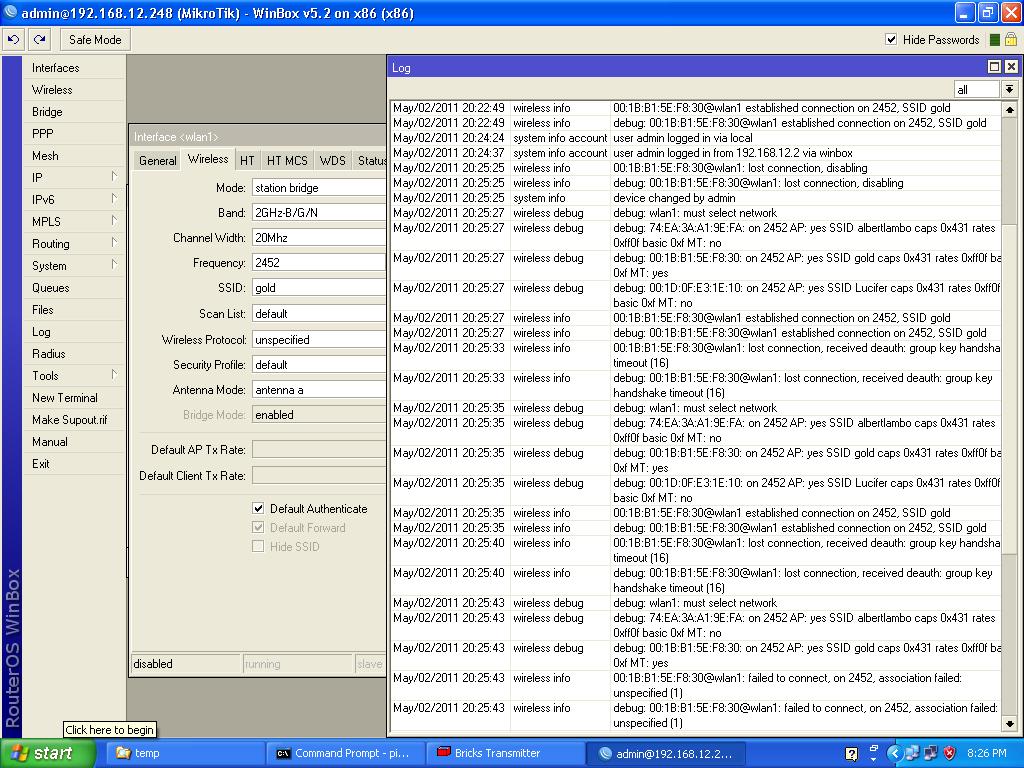Toggle the Hide Passwords checkbox
Viewport: 1024px width, 768px height.
pyautogui.click(x=891, y=40)
